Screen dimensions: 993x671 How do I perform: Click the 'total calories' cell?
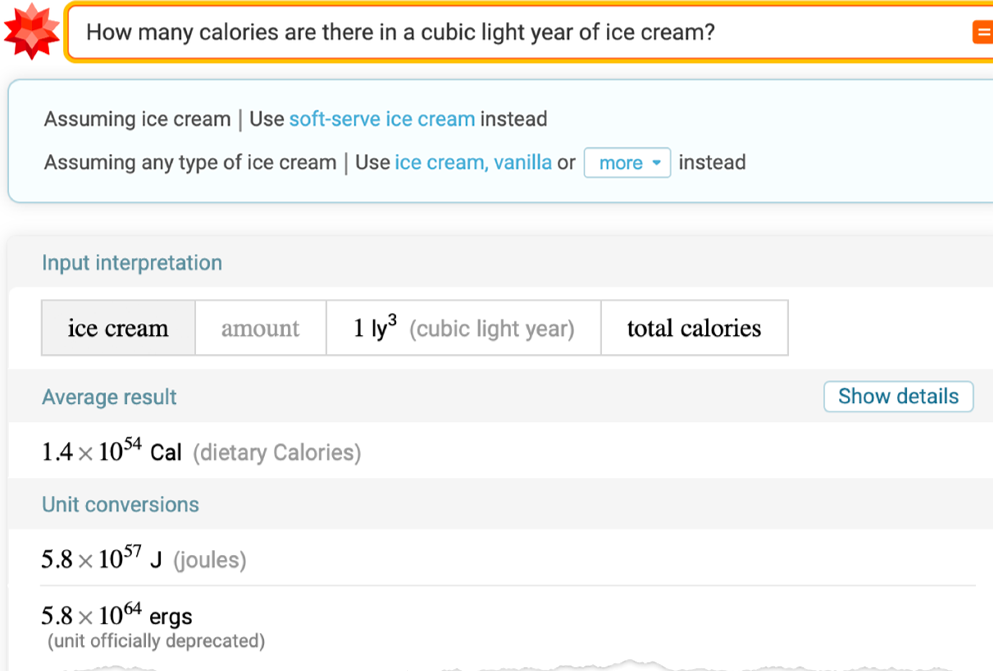tap(694, 328)
